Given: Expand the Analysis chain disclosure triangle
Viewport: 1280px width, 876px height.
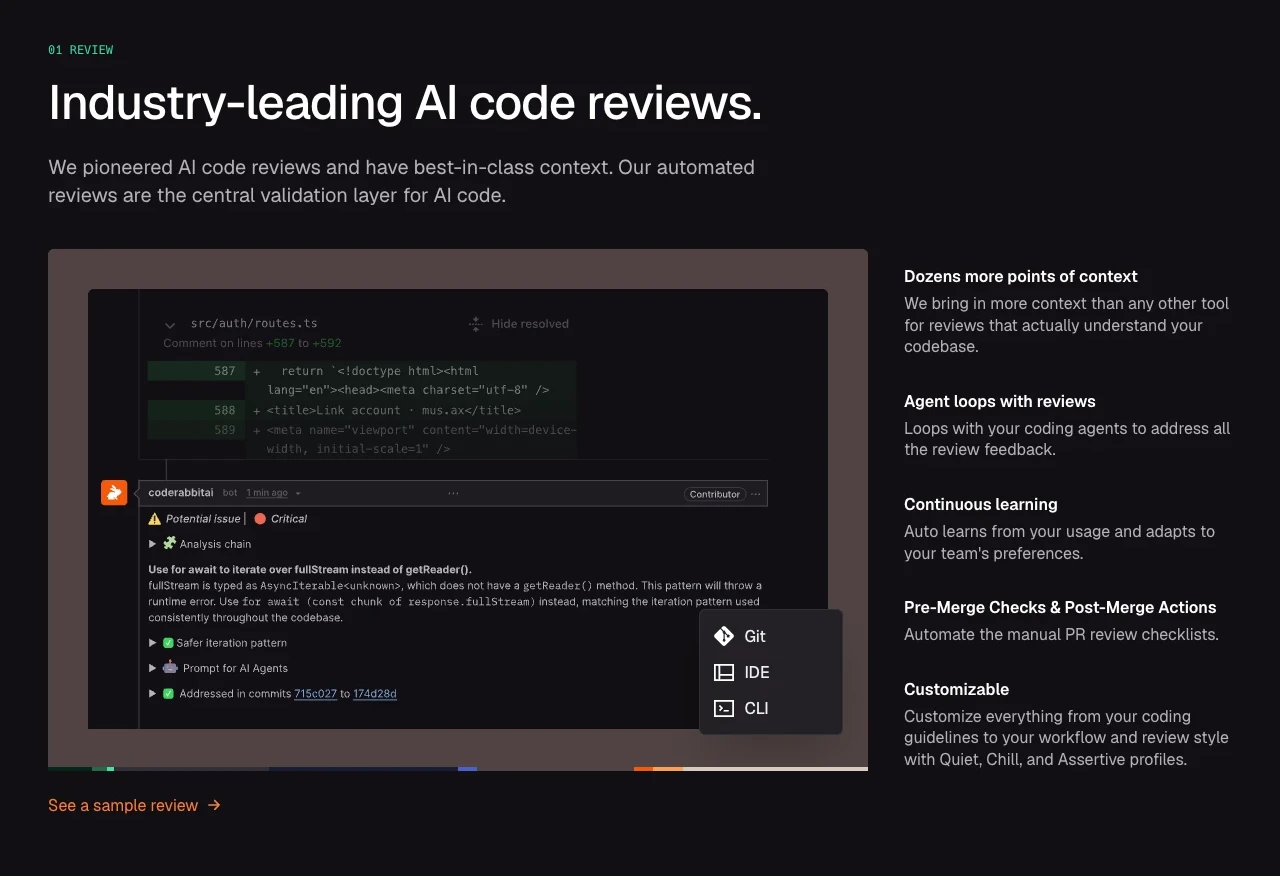Looking at the screenshot, I should (153, 544).
